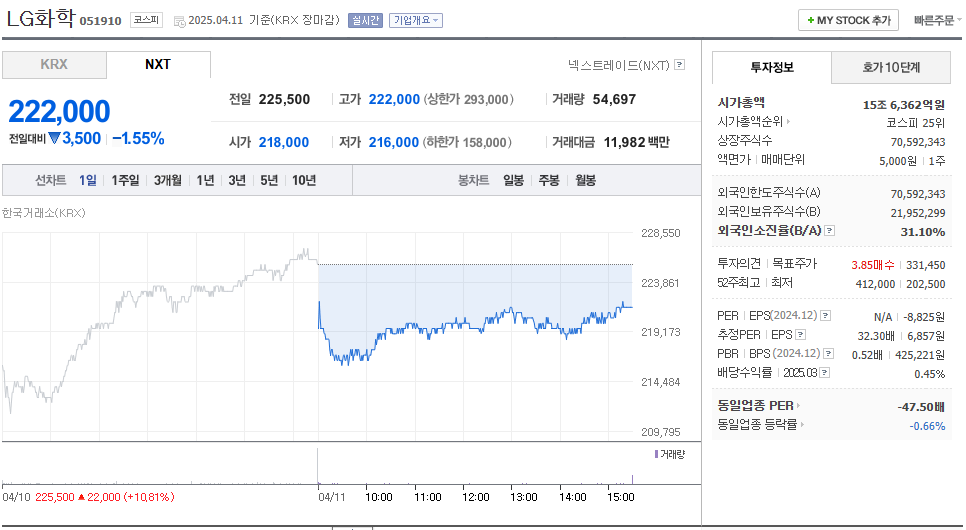Open the 투자정보 tab
The width and height of the screenshot is (966, 530).
[772, 68]
